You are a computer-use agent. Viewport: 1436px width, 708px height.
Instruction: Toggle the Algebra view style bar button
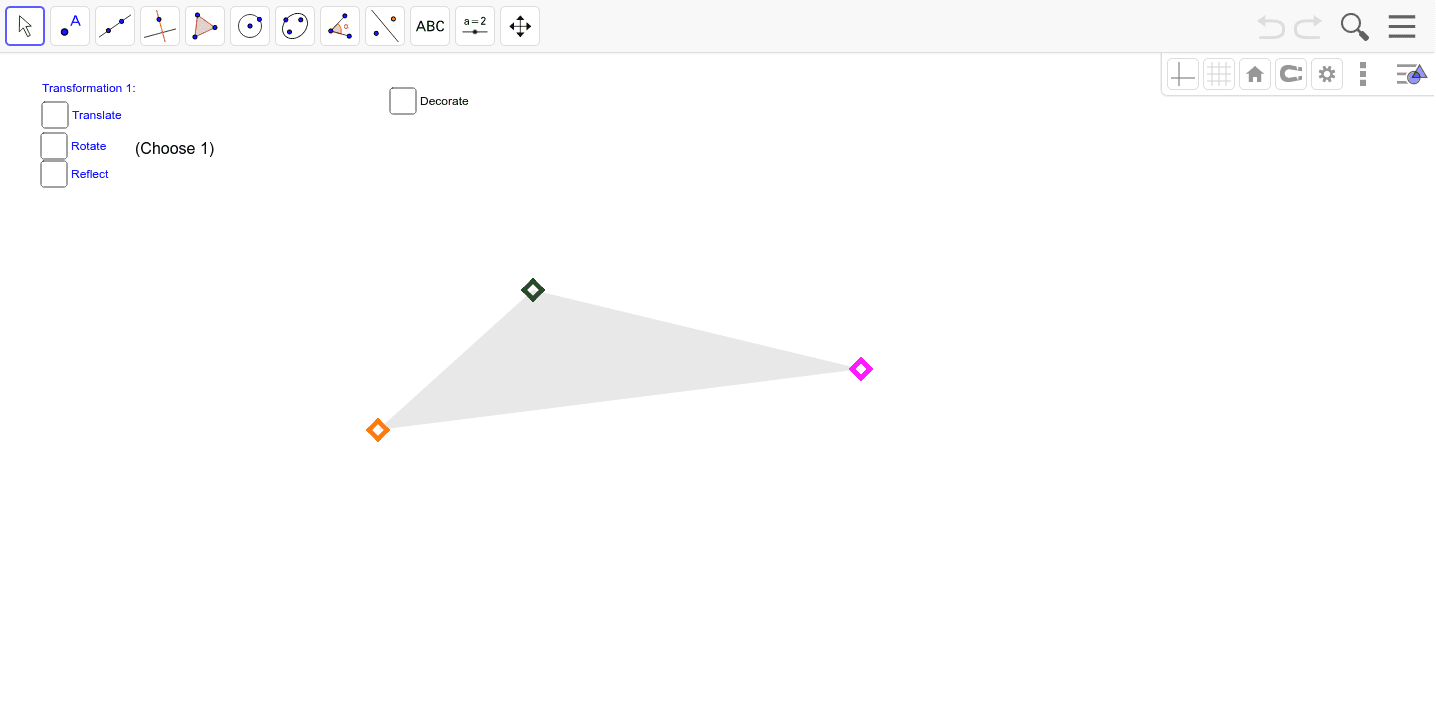click(x=1411, y=74)
